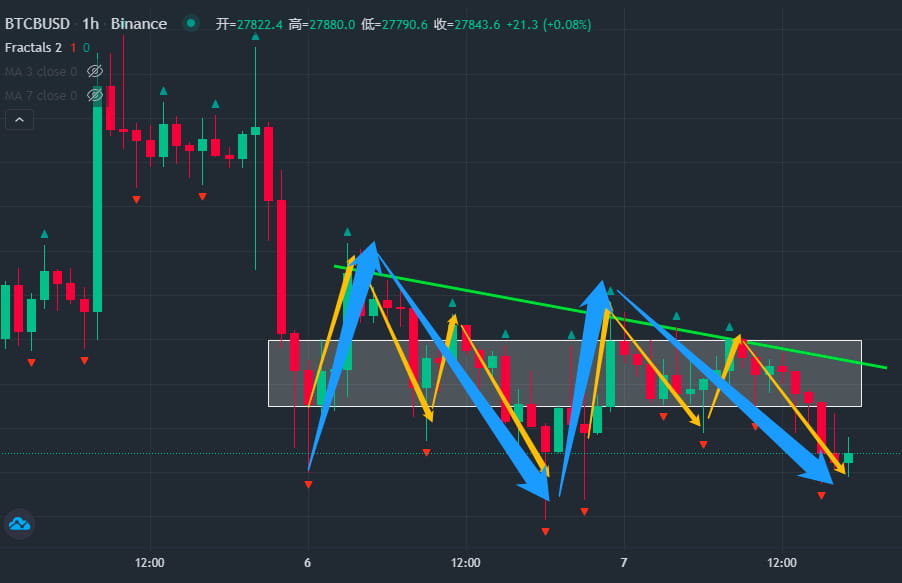Click the Binance exchange label
This screenshot has width=902, height=583.
(x=139, y=24)
